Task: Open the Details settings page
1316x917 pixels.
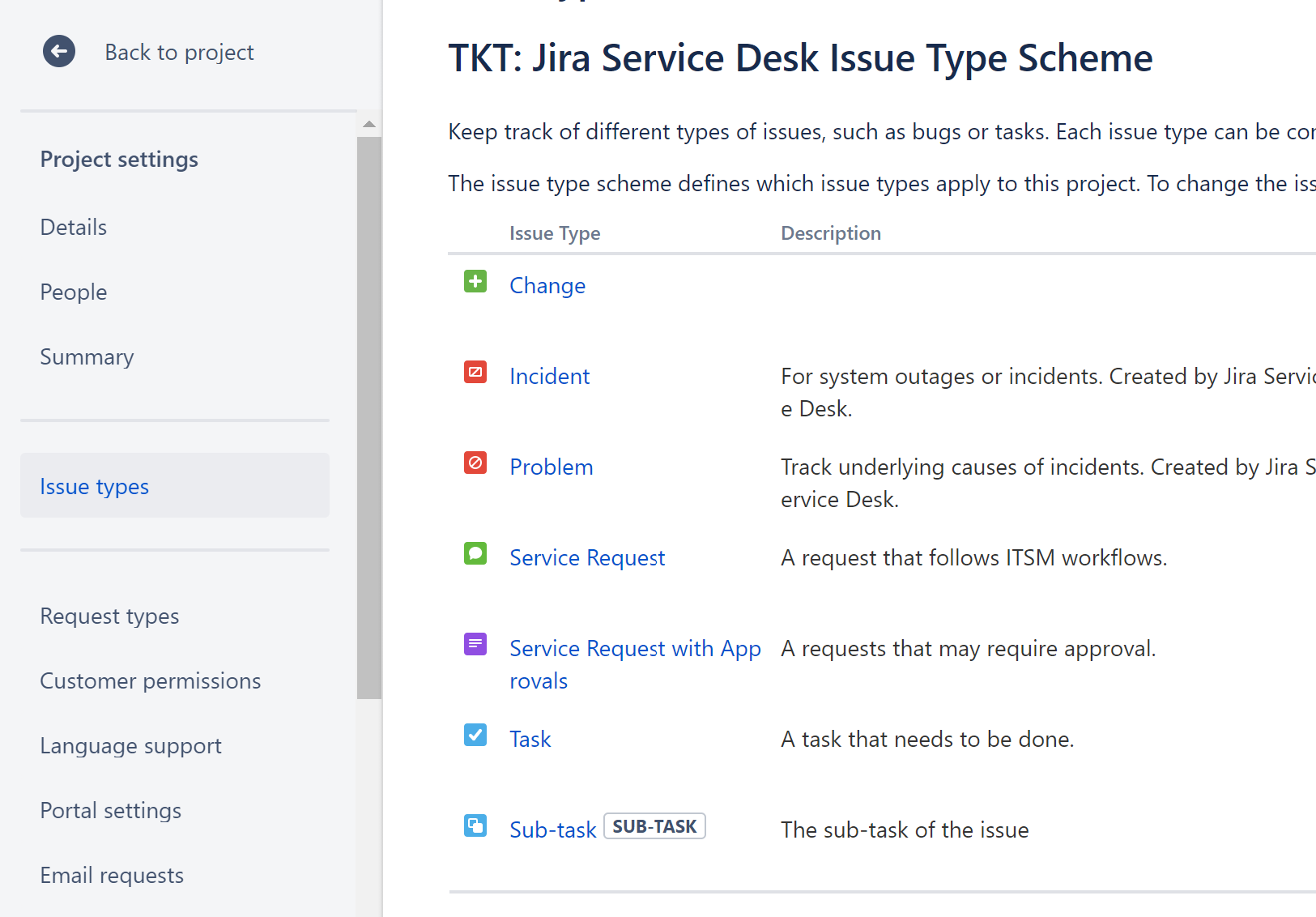Action: (x=74, y=228)
